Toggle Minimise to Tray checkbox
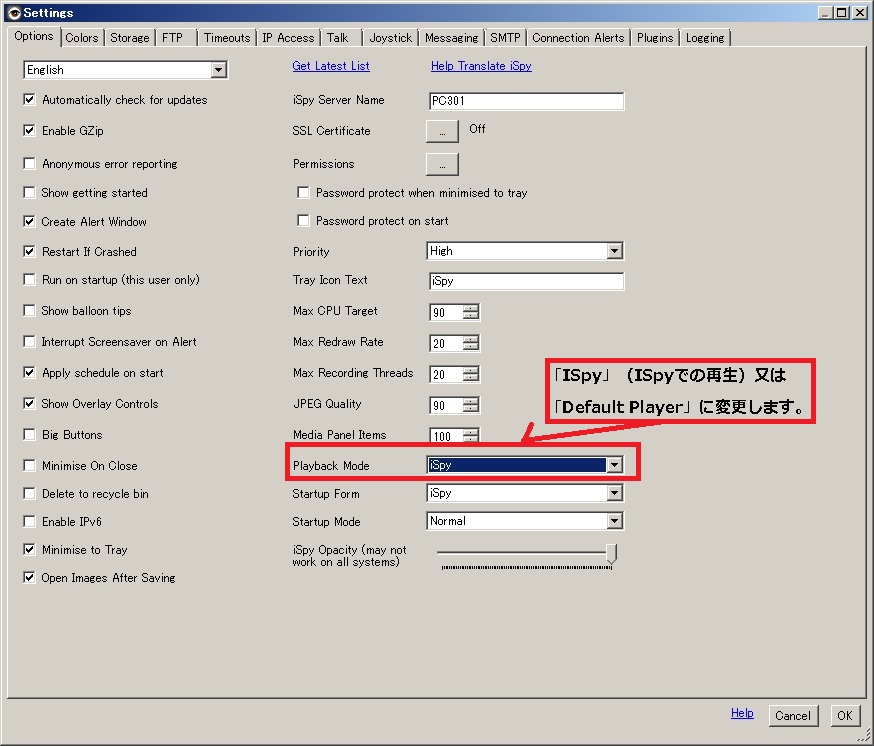874x746 pixels. pyautogui.click(x=29, y=550)
